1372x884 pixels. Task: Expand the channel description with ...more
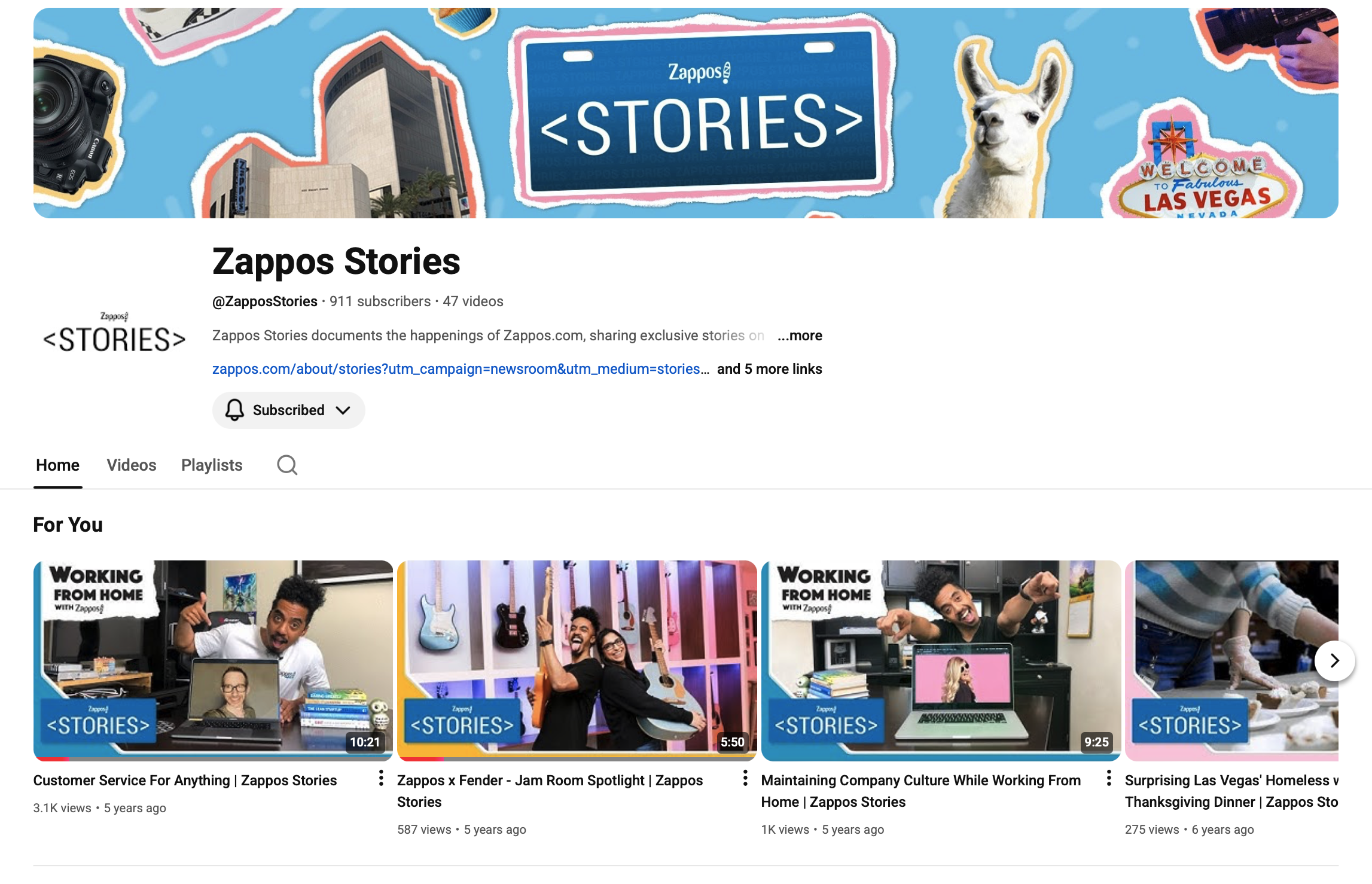pyautogui.click(x=799, y=336)
